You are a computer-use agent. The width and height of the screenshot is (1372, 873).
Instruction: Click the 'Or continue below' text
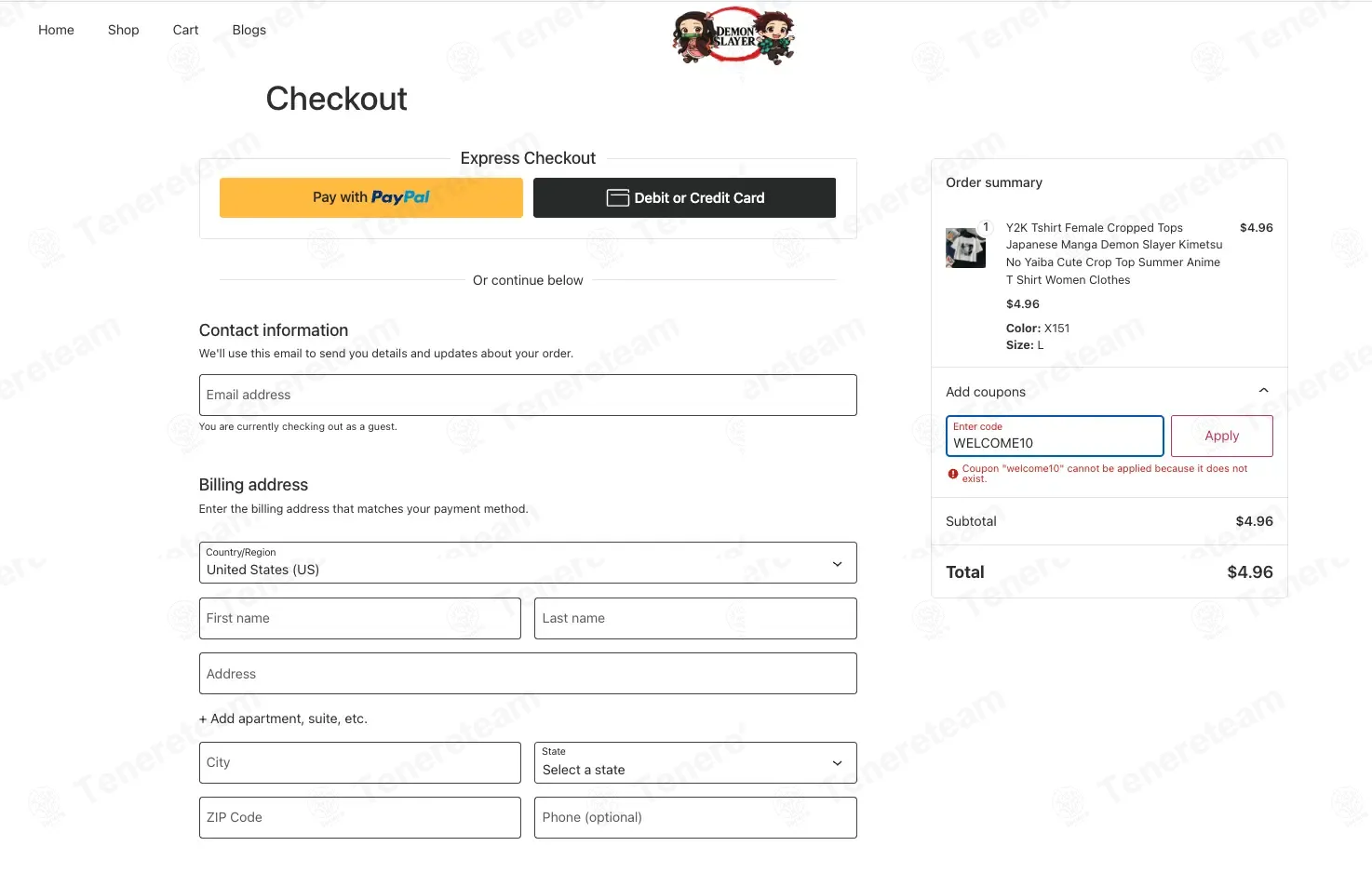tap(528, 280)
